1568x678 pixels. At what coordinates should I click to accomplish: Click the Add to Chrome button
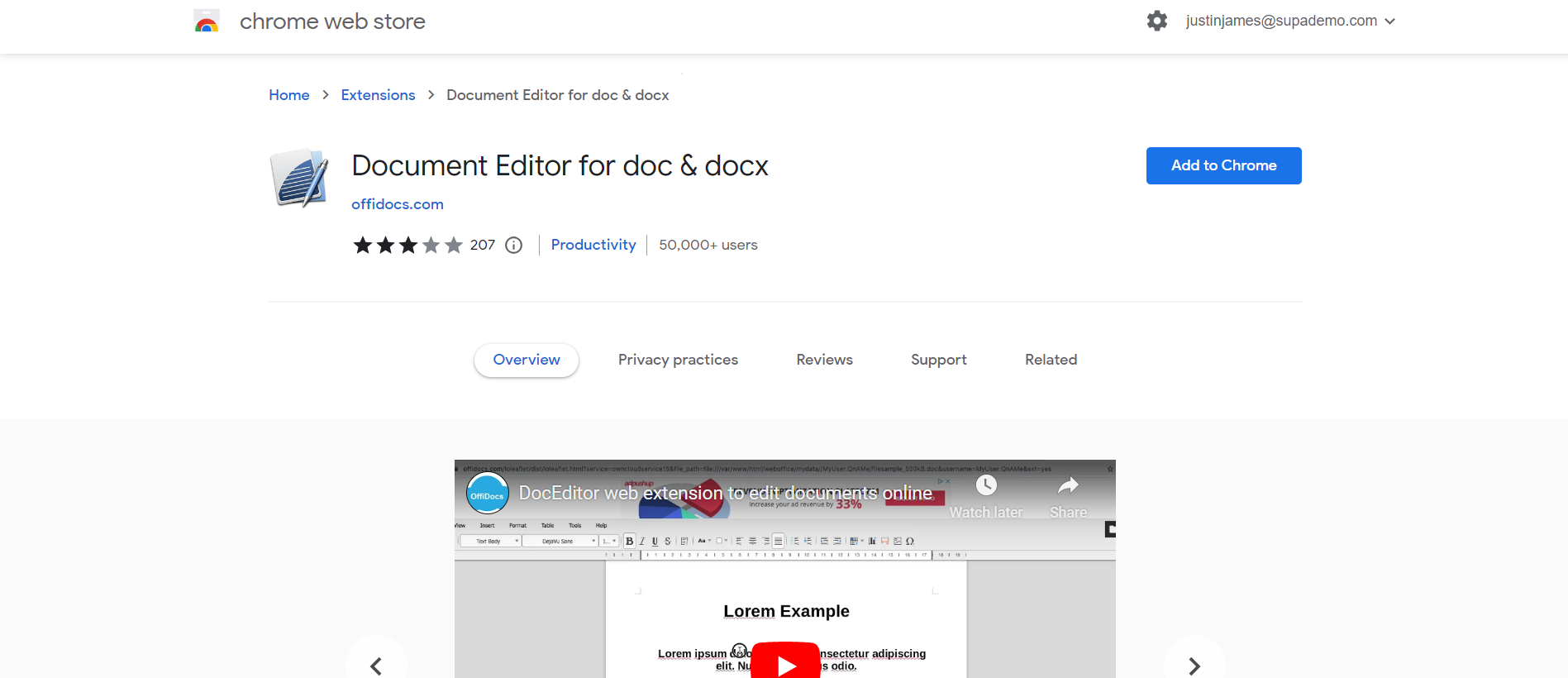1223,165
